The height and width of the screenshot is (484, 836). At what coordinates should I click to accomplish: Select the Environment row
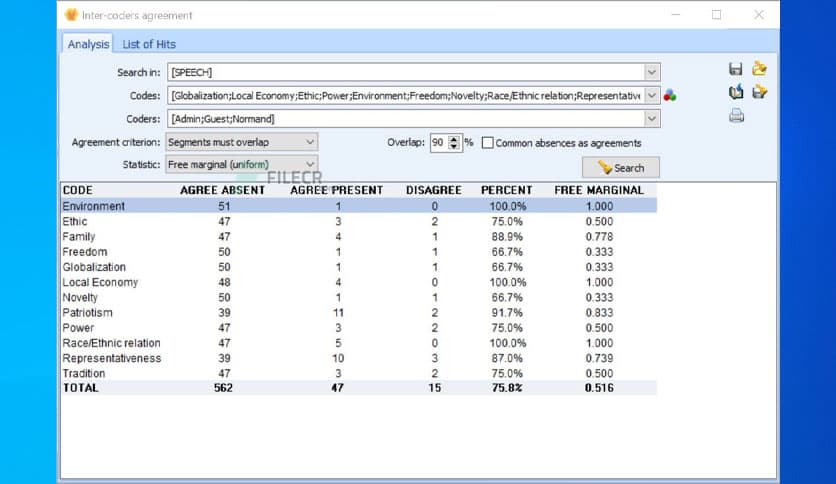click(359, 206)
